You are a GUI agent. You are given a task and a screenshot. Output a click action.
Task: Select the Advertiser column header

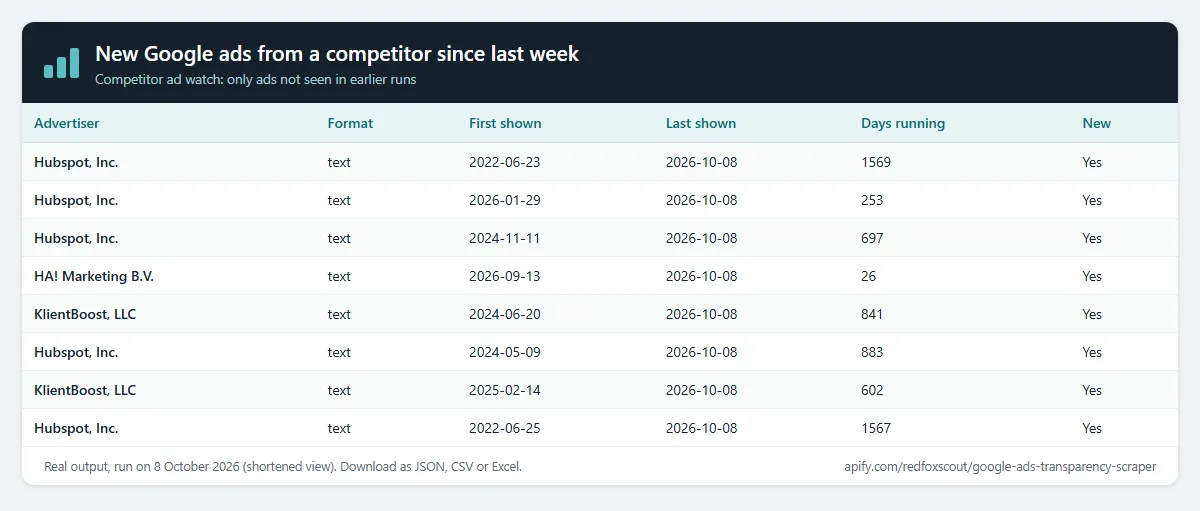67,124
